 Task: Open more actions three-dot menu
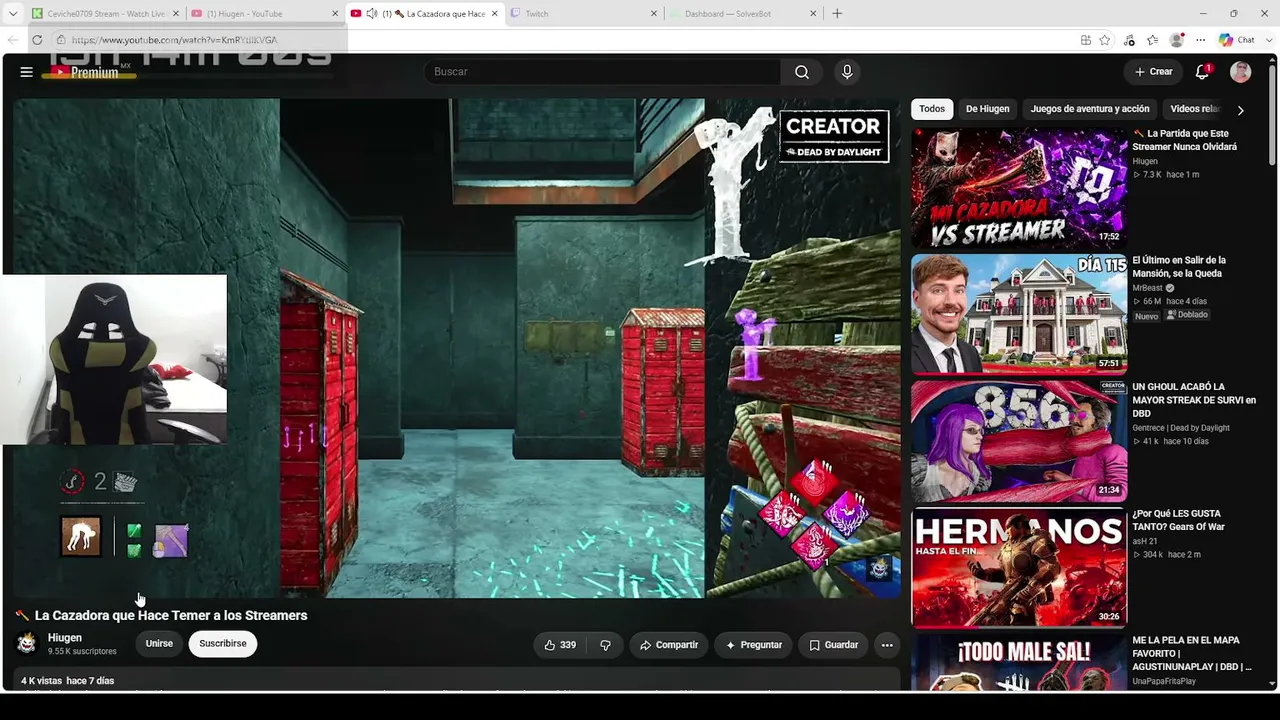tap(887, 645)
